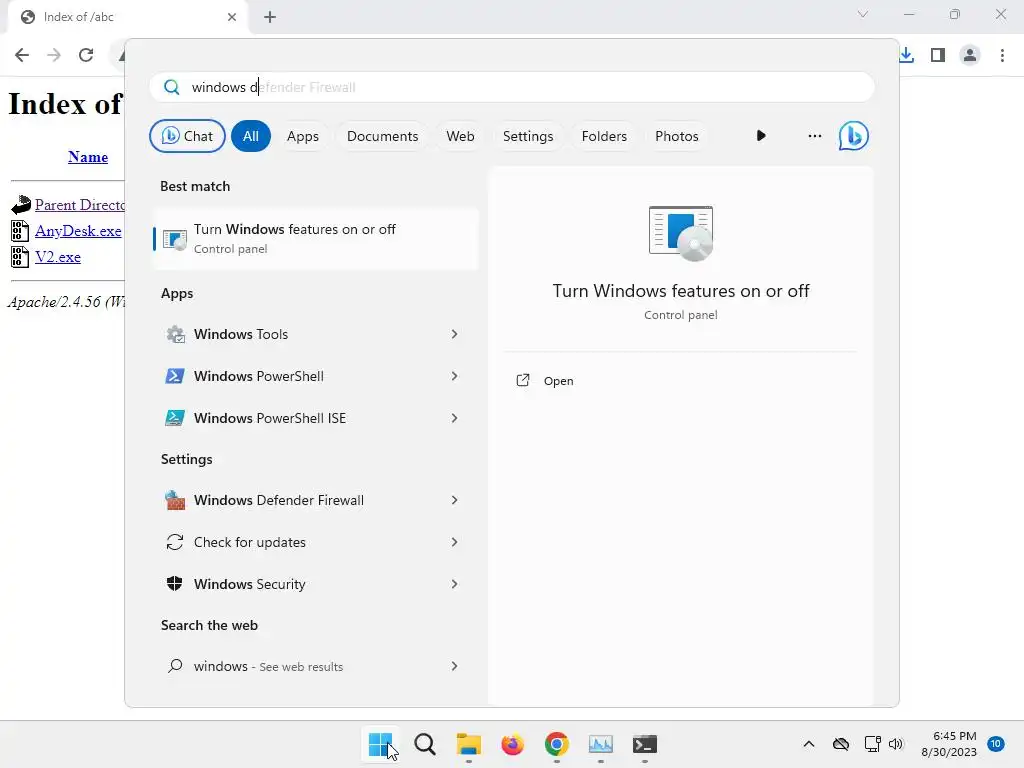
Task: Click the volume speaker tray icon
Action: point(895,744)
